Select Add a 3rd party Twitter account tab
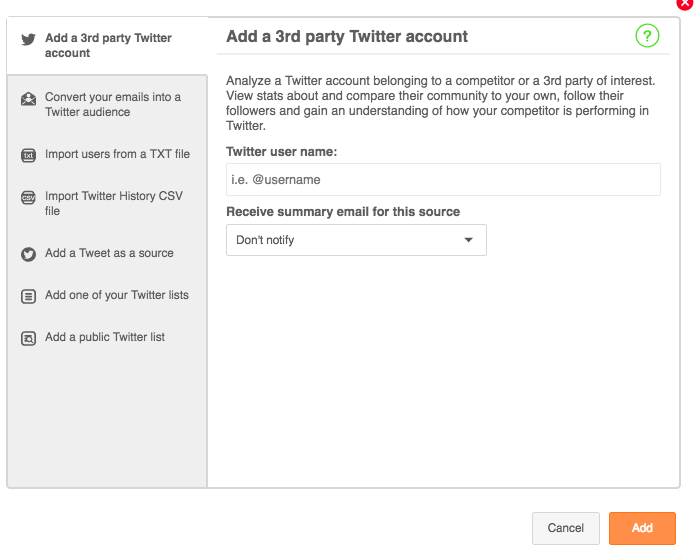Screen dimensions: 696x559 click(107, 46)
